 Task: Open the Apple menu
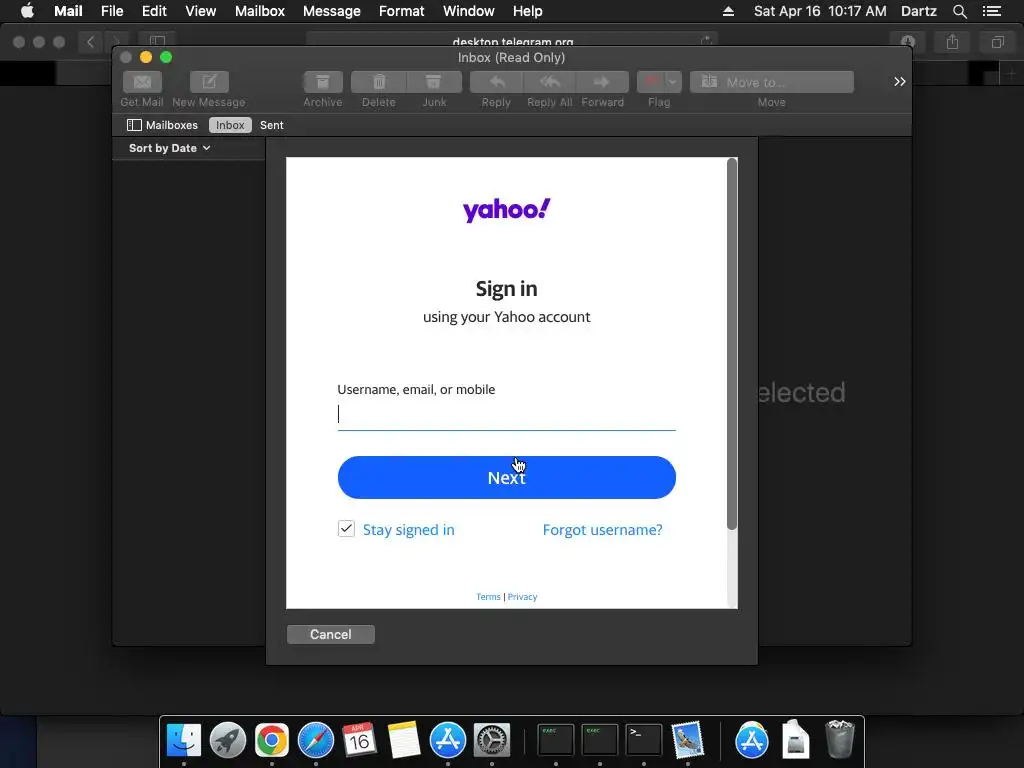(x=27, y=11)
